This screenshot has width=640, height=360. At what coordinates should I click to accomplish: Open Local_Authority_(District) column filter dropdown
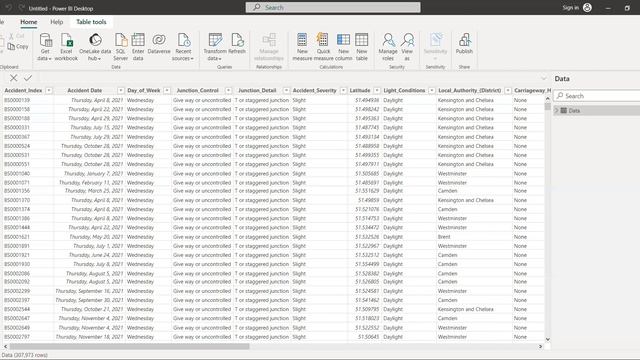pos(508,90)
